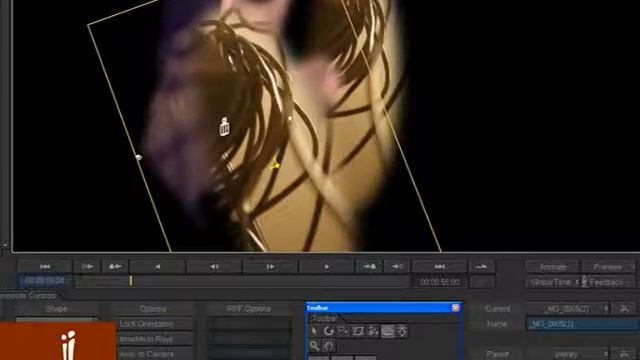640x360 pixels.
Task: Select the third tool in Toolbar's first row
Action: point(343,331)
